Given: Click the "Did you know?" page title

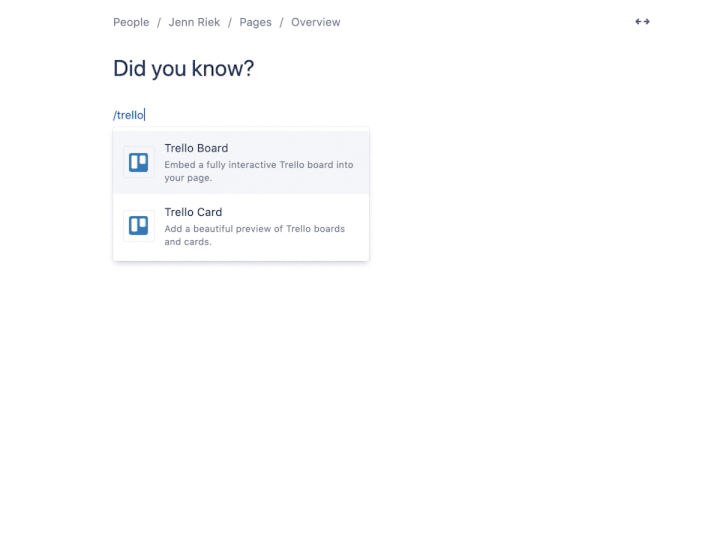Looking at the screenshot, I should (184, 68).
